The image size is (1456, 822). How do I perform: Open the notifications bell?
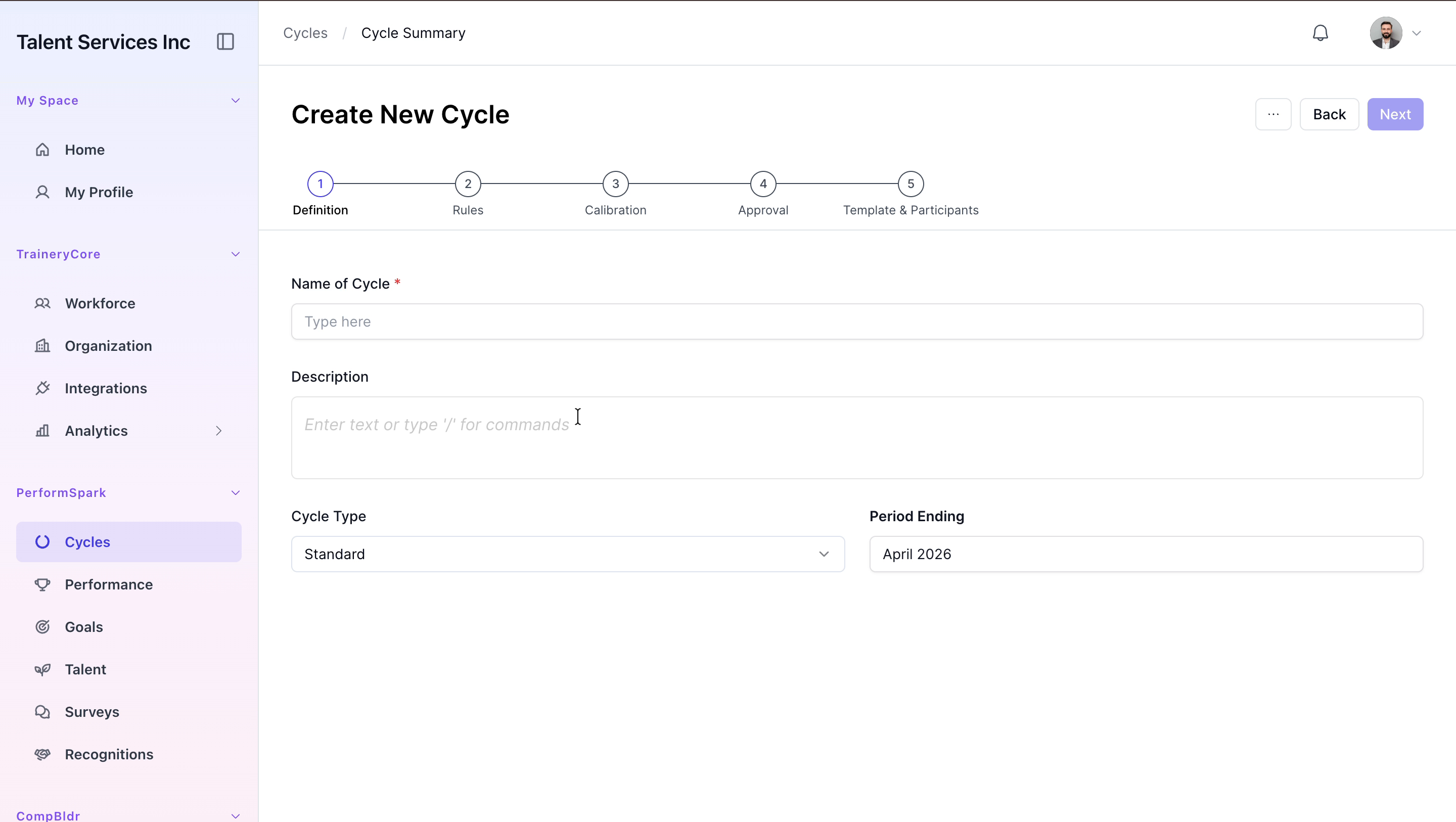click(x=1320, y=33)
